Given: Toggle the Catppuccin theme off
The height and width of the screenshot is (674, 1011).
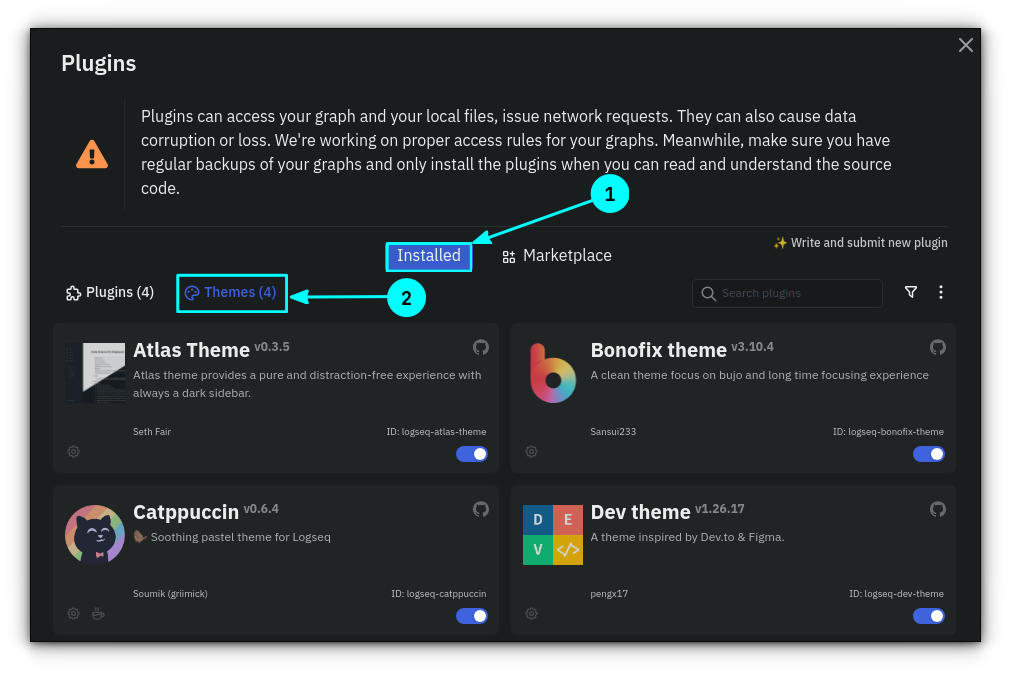Looking at the screenshot, I should click(x=472, y=616).
